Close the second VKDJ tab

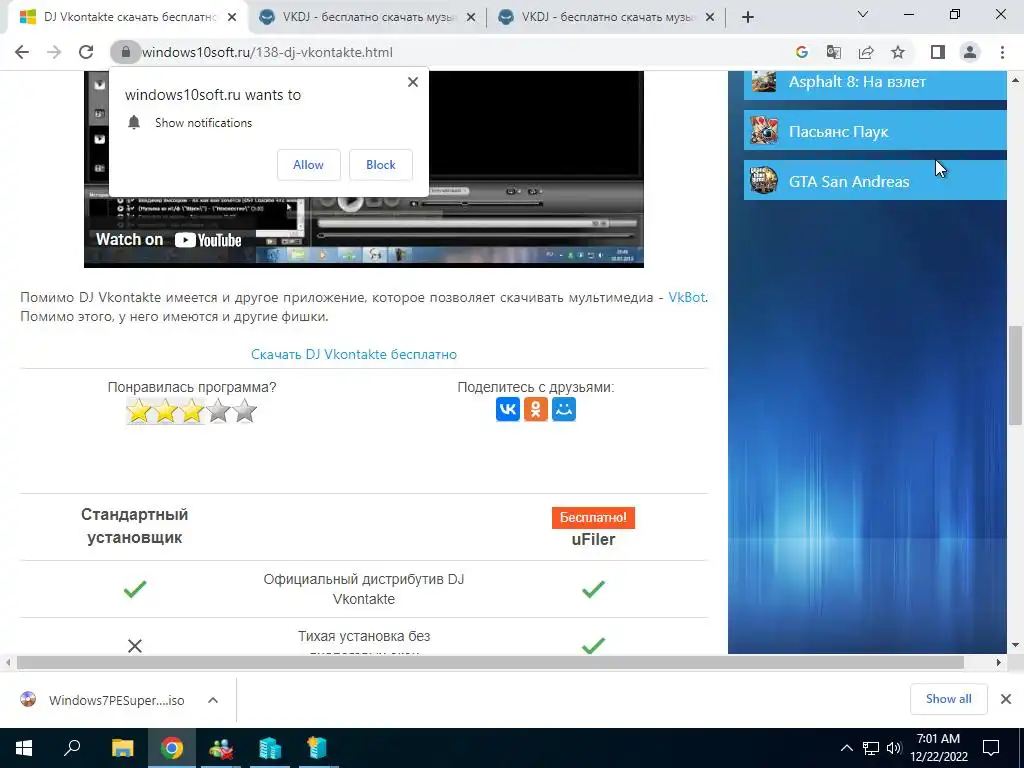coord(471,18)
